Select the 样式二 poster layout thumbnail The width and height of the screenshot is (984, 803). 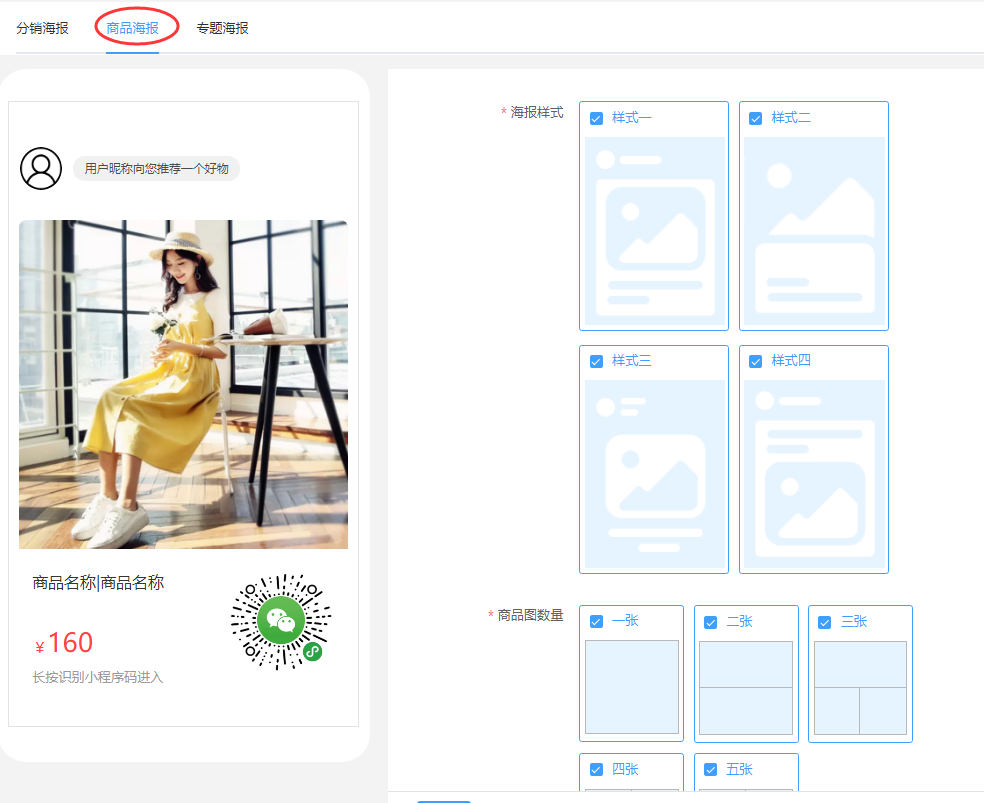coord(814,231)
